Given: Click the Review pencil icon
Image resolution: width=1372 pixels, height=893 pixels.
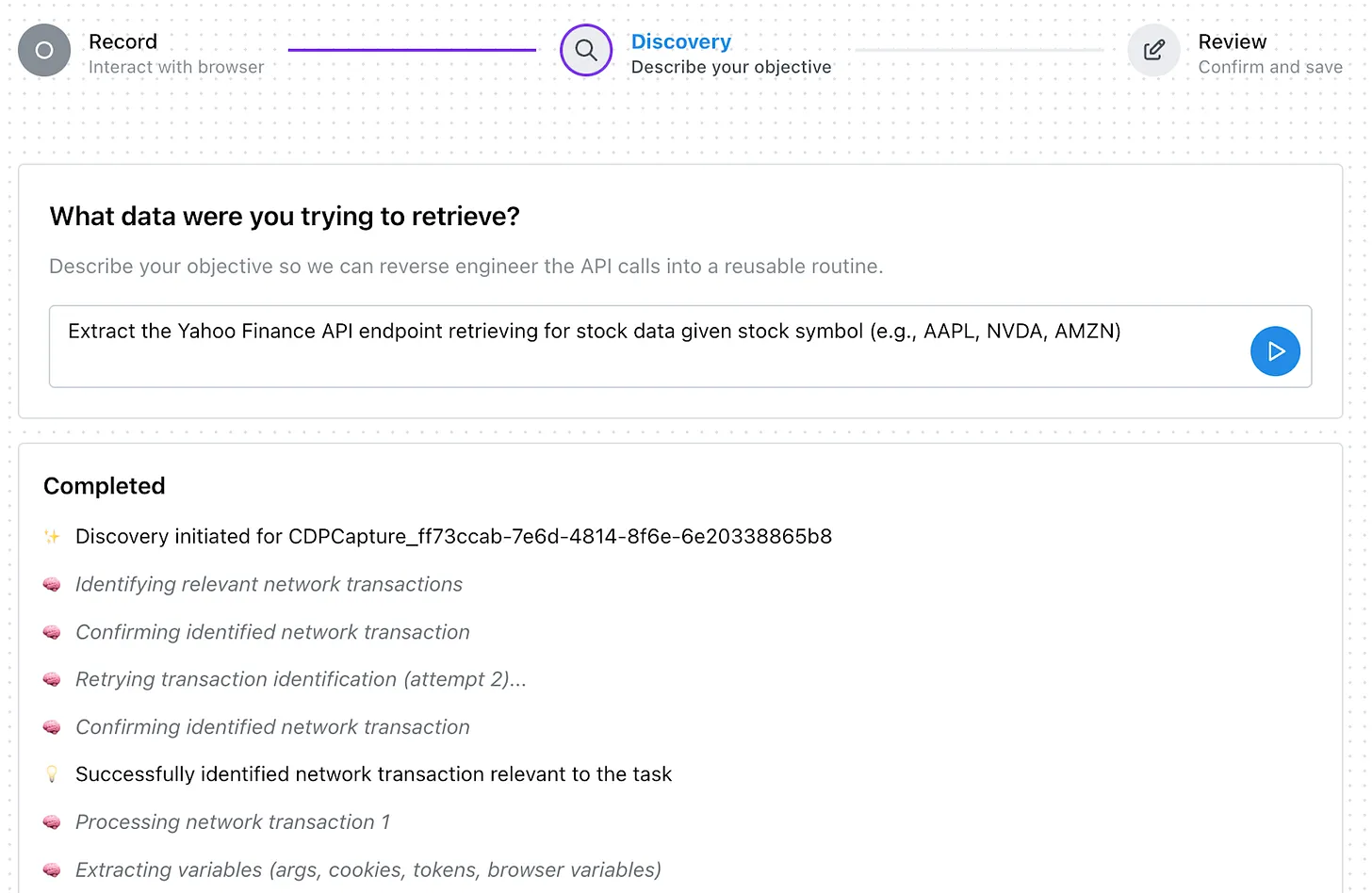Looking at the screenshot, I should (x=1153, y=50).
